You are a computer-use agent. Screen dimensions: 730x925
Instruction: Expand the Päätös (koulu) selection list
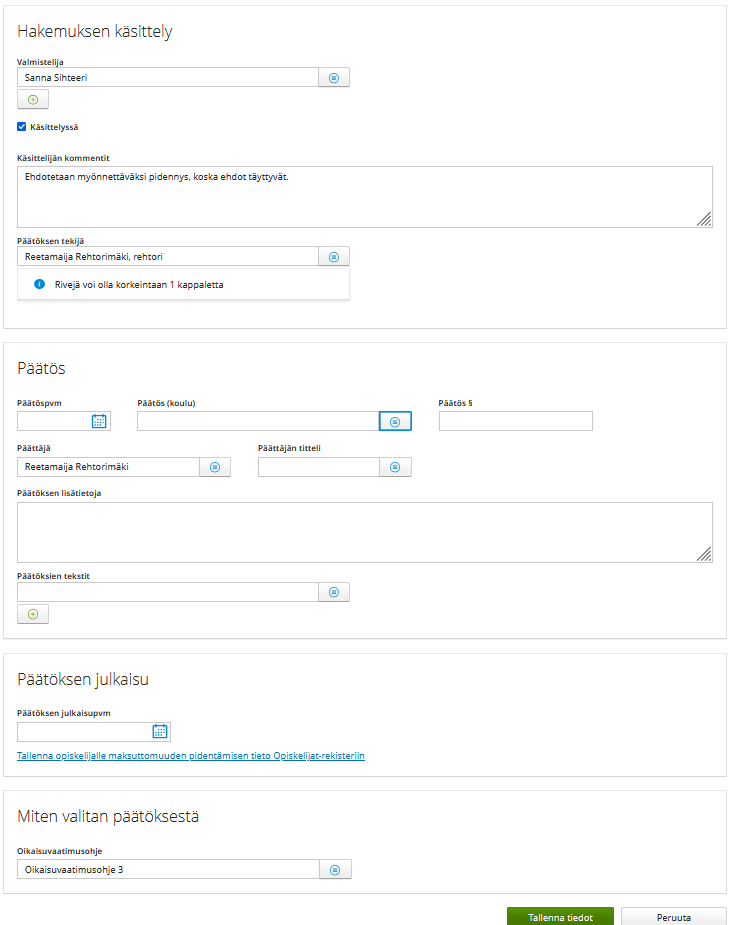[x=395, y=422]
